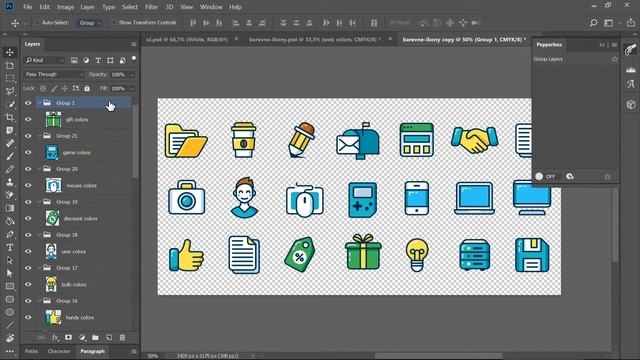Open the Edit Toolbar three-dots menu
This screenshot has height=360, width=640.
click(x=10, y=351)
